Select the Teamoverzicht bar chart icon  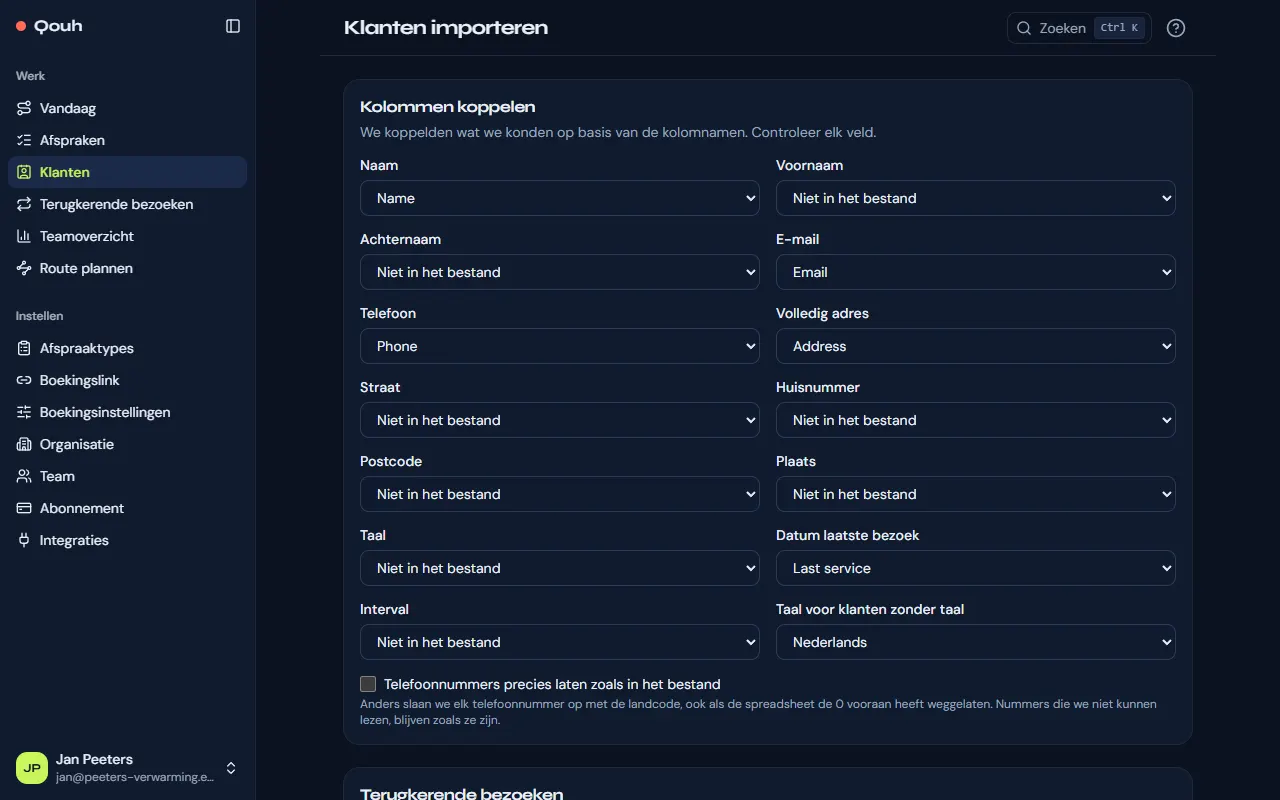point(24,236)
